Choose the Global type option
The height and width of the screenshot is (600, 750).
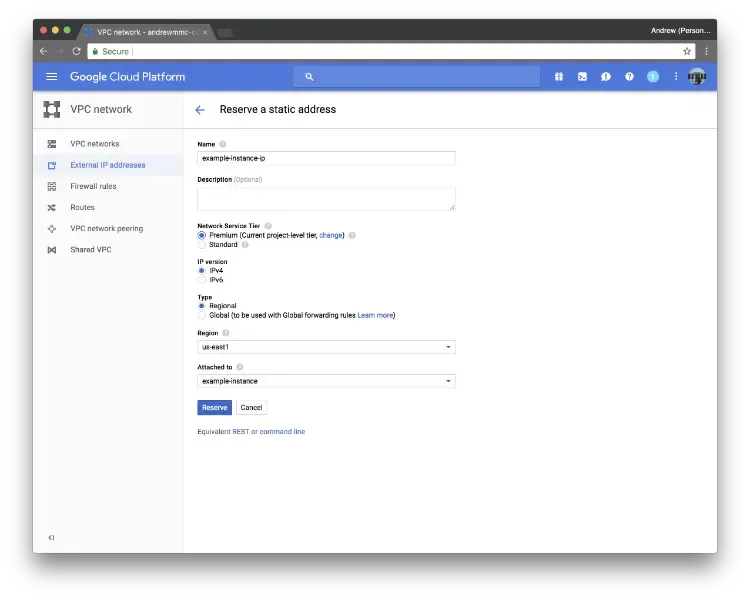(202, 315)
